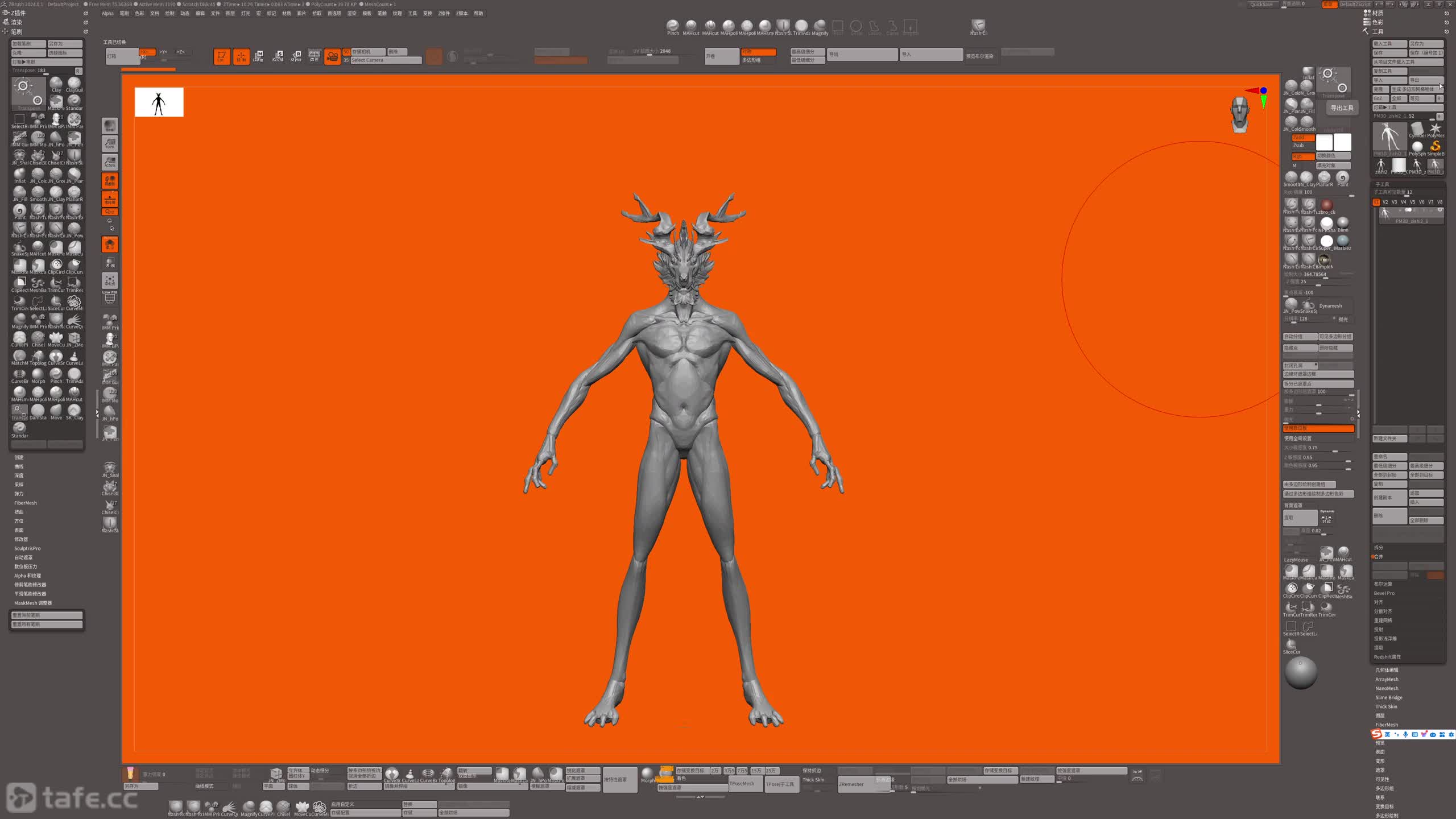This screenshot has height=819, width=1456.
Task: Click 重置当前笔刷 reset current brush
Action: tap(47, 615)
